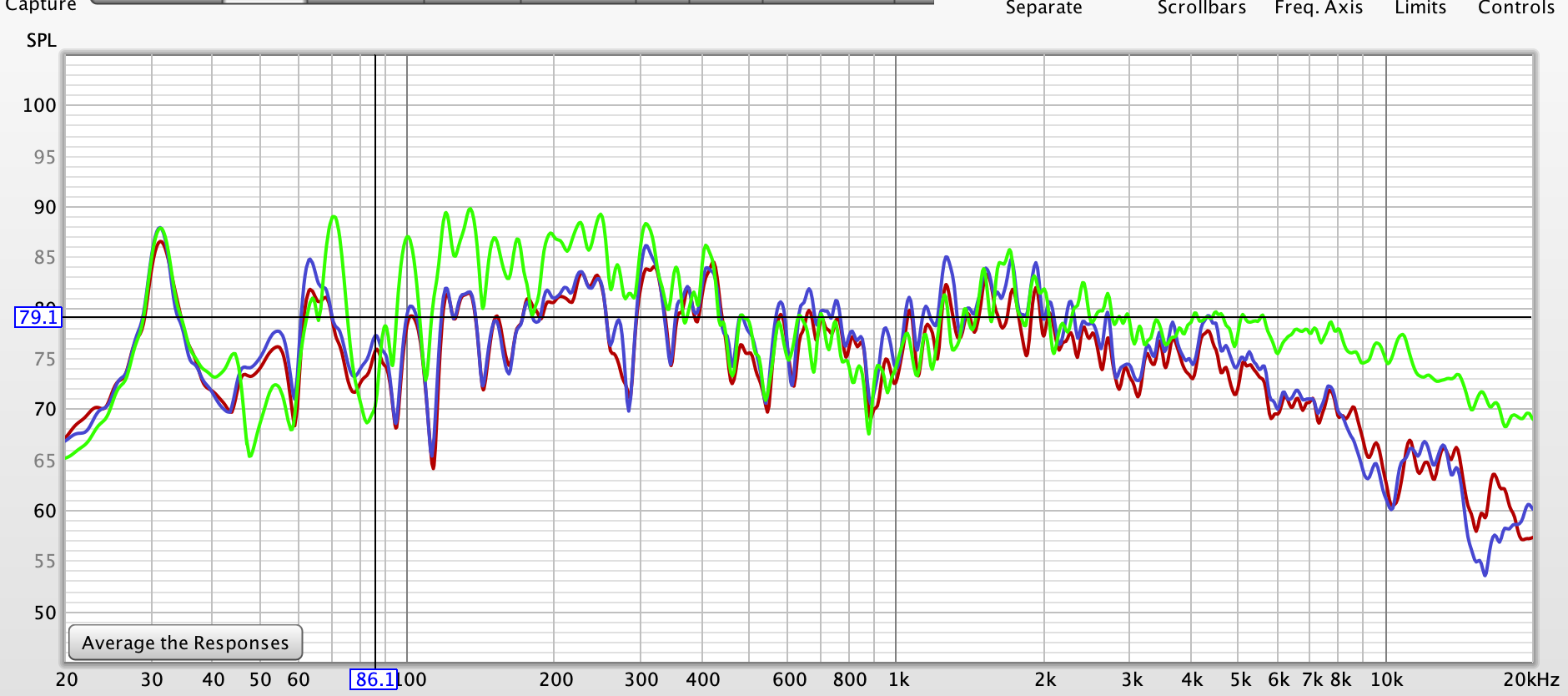1568x696 pixels.
Task: Click the 5k frequency axis label
Action: pyautogui.click(x=1240, y=679)
